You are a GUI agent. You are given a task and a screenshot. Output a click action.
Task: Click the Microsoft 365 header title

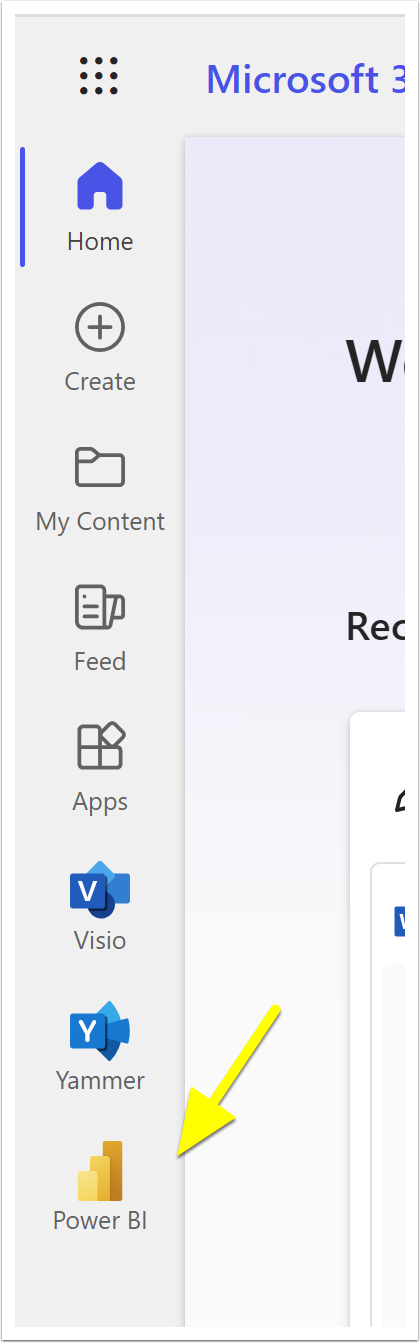pos(292,78)
